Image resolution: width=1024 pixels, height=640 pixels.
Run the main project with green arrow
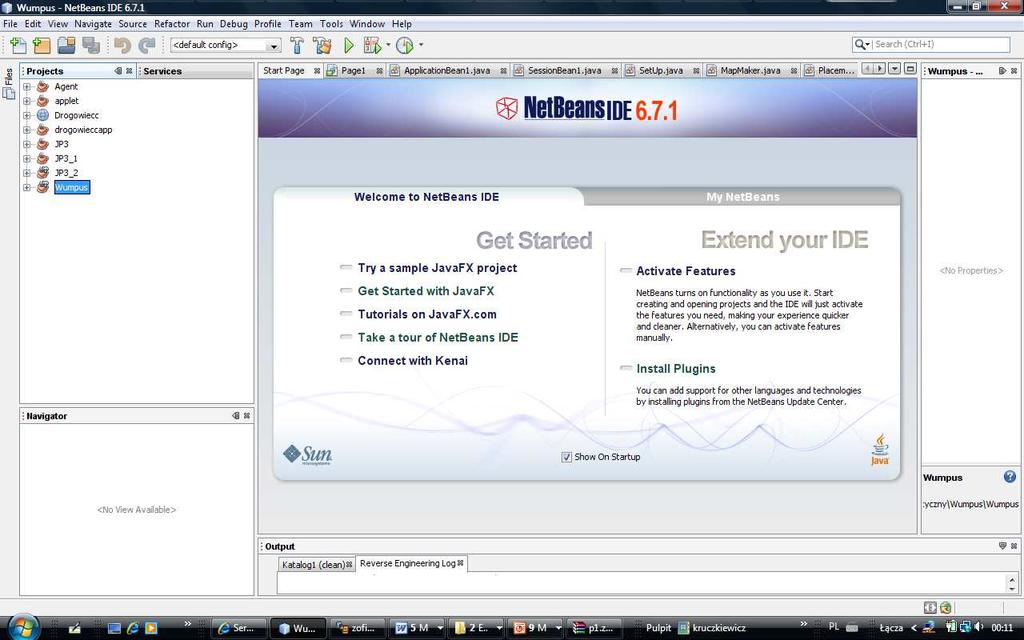pos(349,45)
